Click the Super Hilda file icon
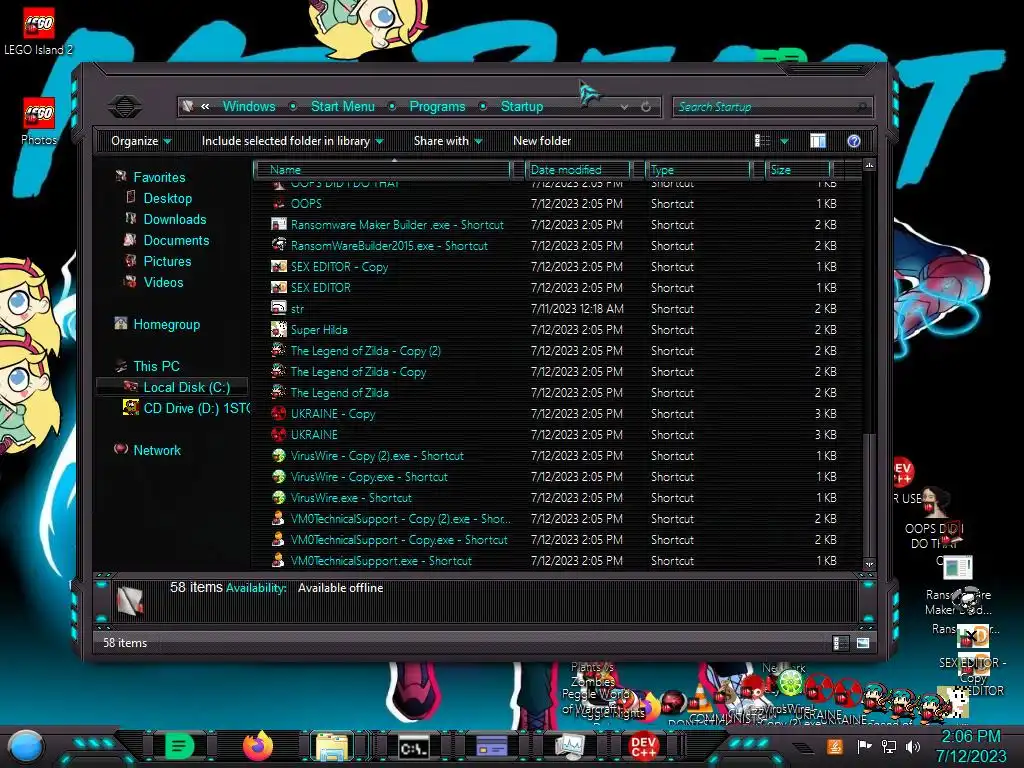The height and width of the screenshot is (768, 1024). (x=279, y=330)
